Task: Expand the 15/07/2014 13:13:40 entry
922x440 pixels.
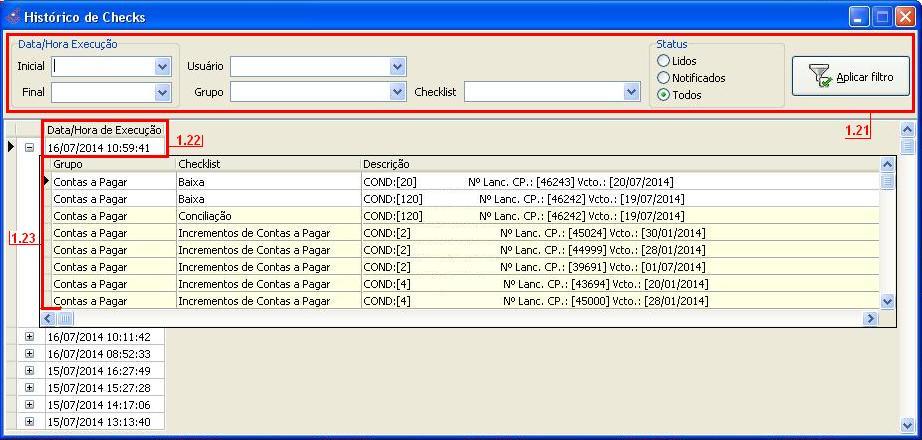Action: [x=29, y=422]
